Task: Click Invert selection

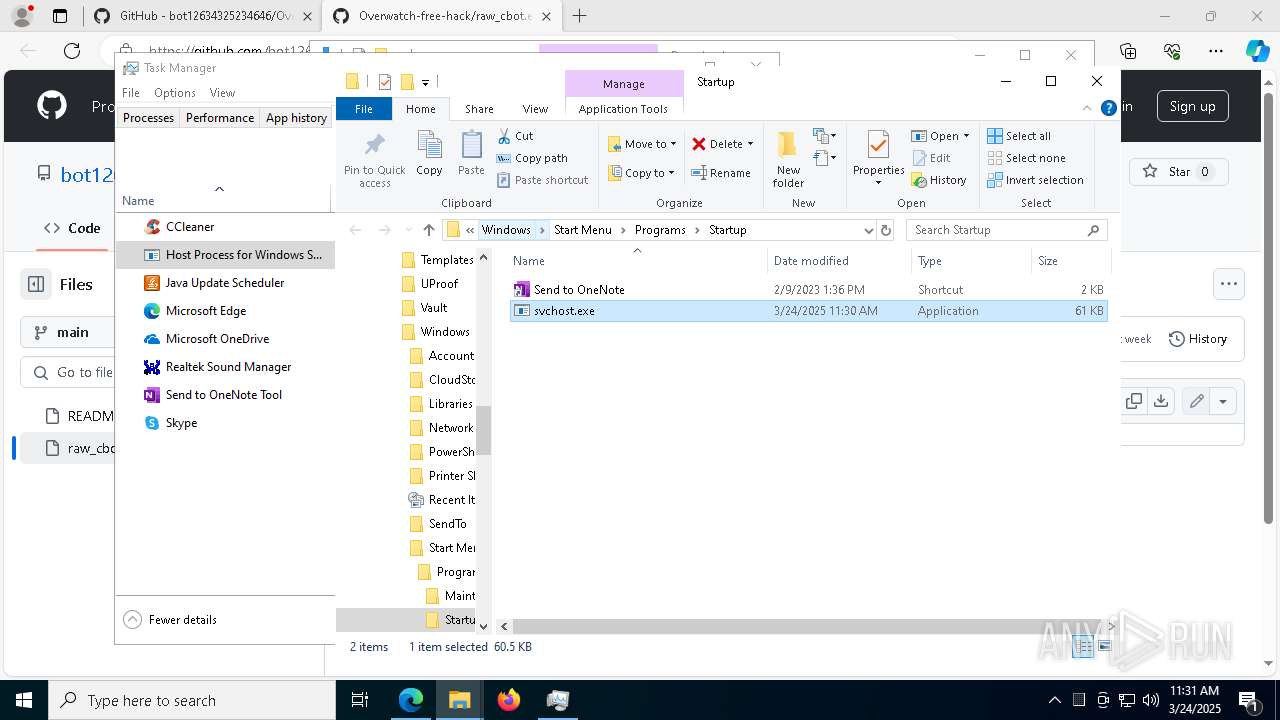Action: point(1035,180)
